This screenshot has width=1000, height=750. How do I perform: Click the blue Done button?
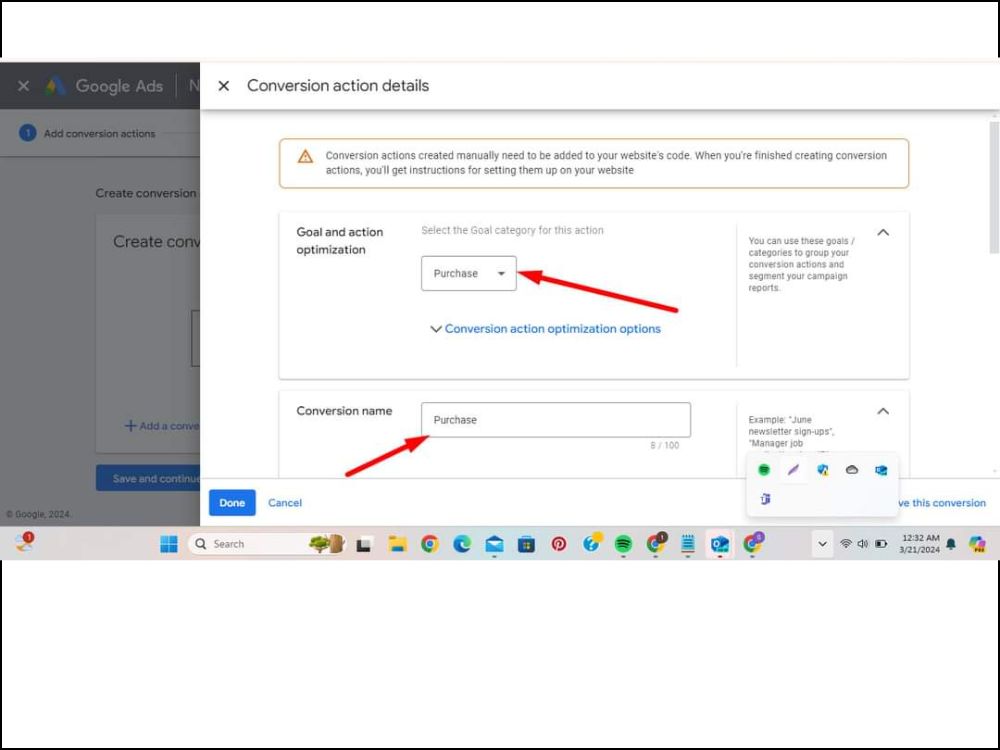[232, 503]
